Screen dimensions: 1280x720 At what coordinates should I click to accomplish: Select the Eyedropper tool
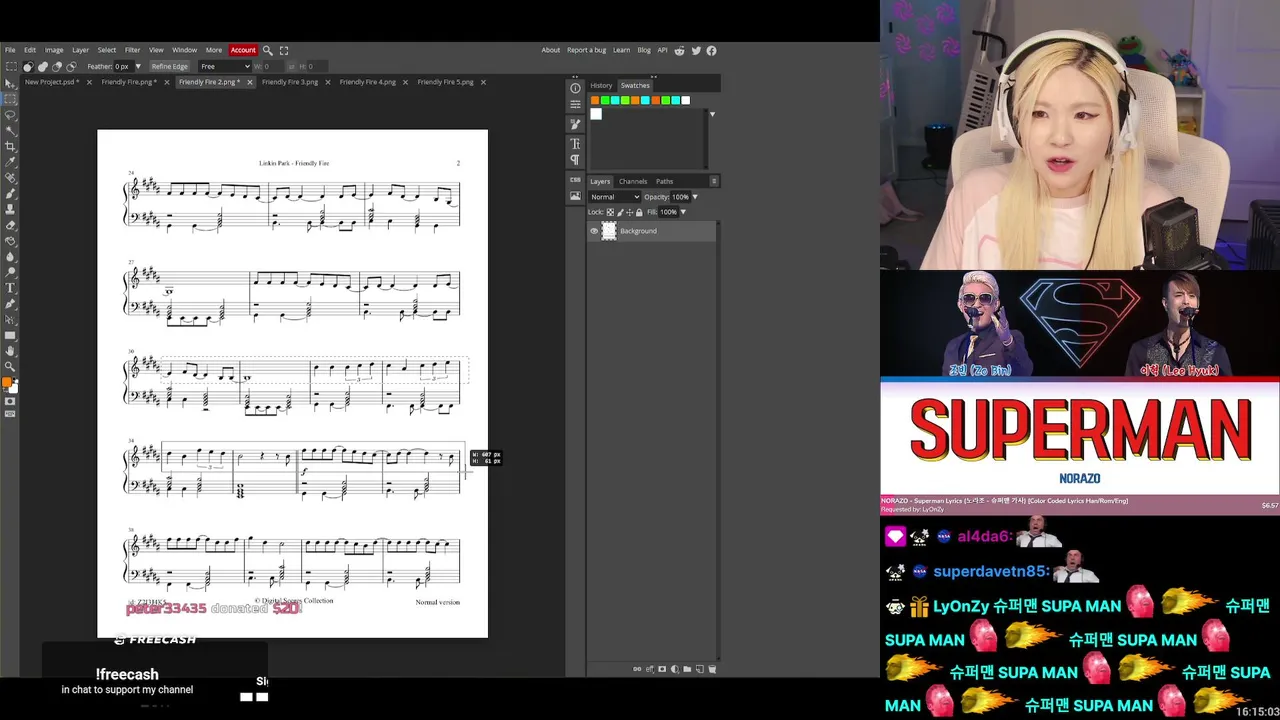[x=10, y=162]
